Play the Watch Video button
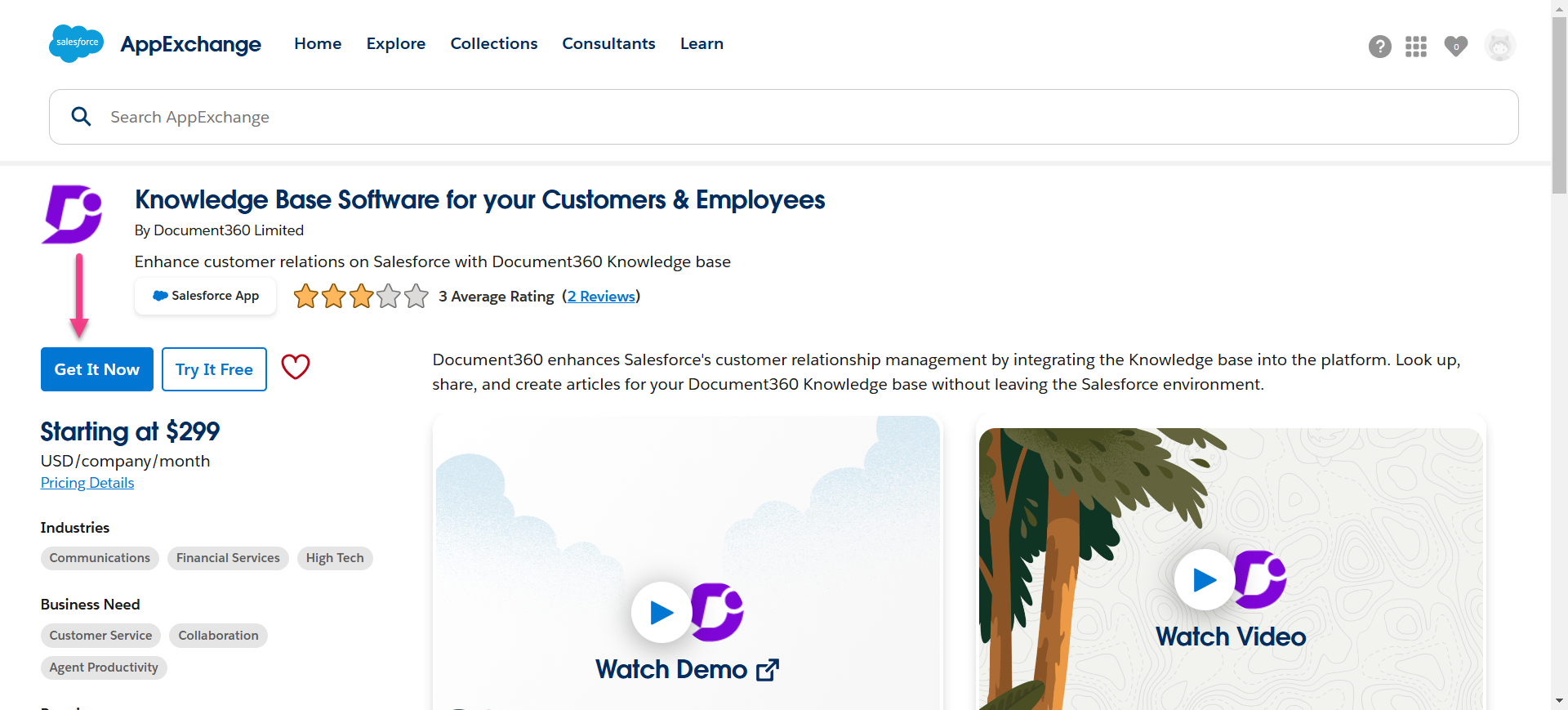The height and width of the screenshot is (710, 1568). (1205, 579)
